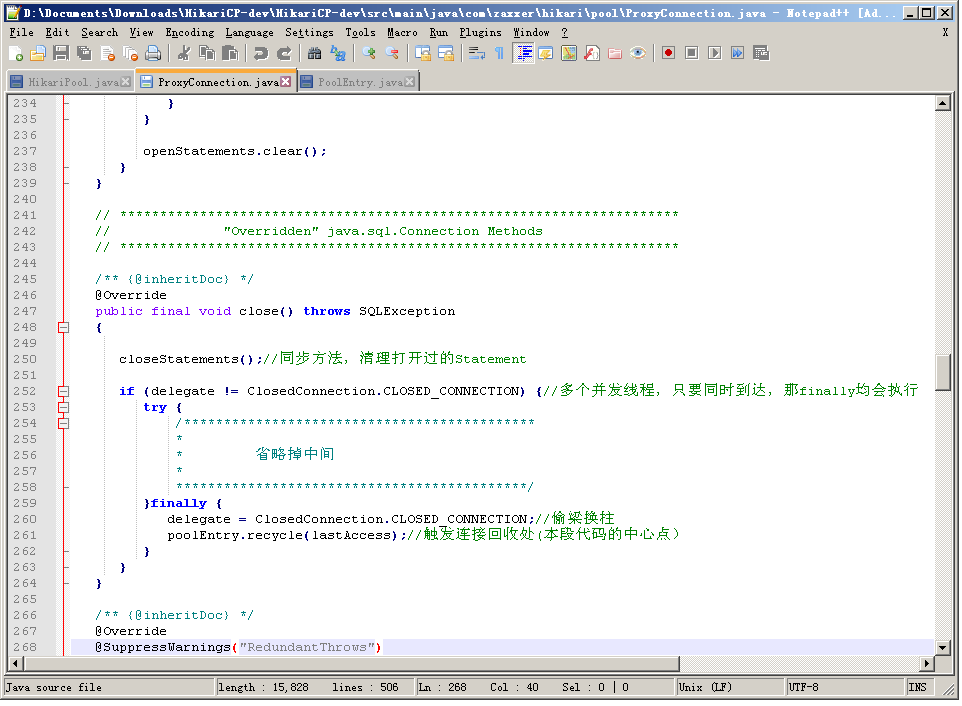The image size is (962, 706).
Task: Toggle synchronized vertical scrolling icon
Action: (423, 54)
